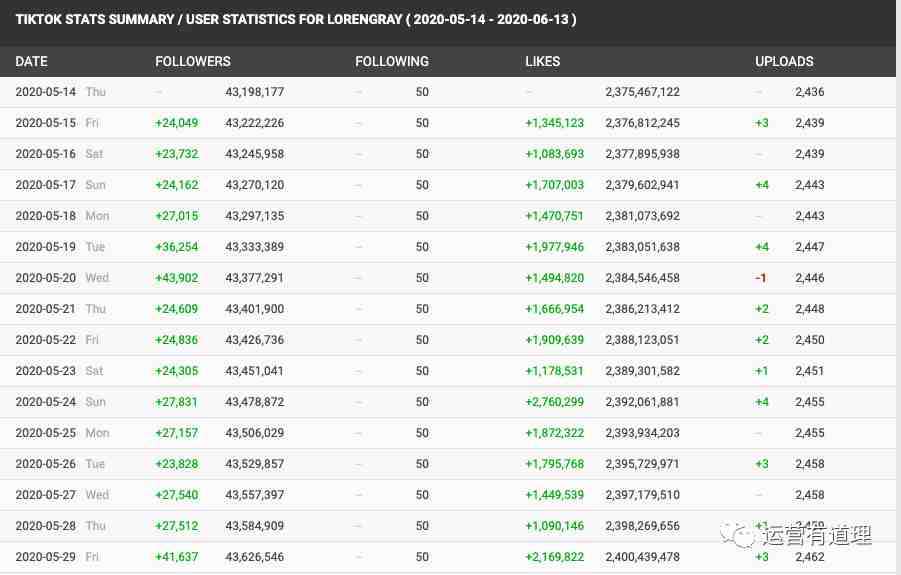The image size is (901, 575).
Task: Click follower gain +24,836
Action: pos(176,340)
